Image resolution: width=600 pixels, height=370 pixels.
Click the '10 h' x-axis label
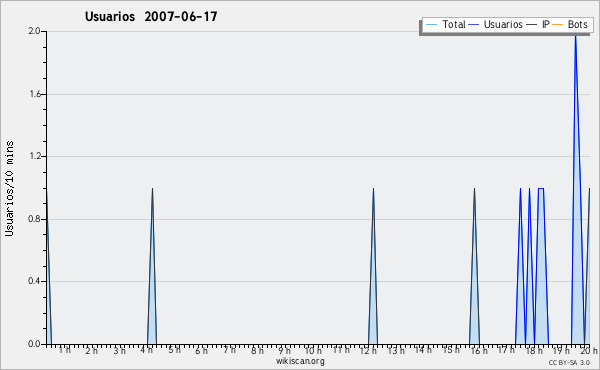click(x=313, y=350)
